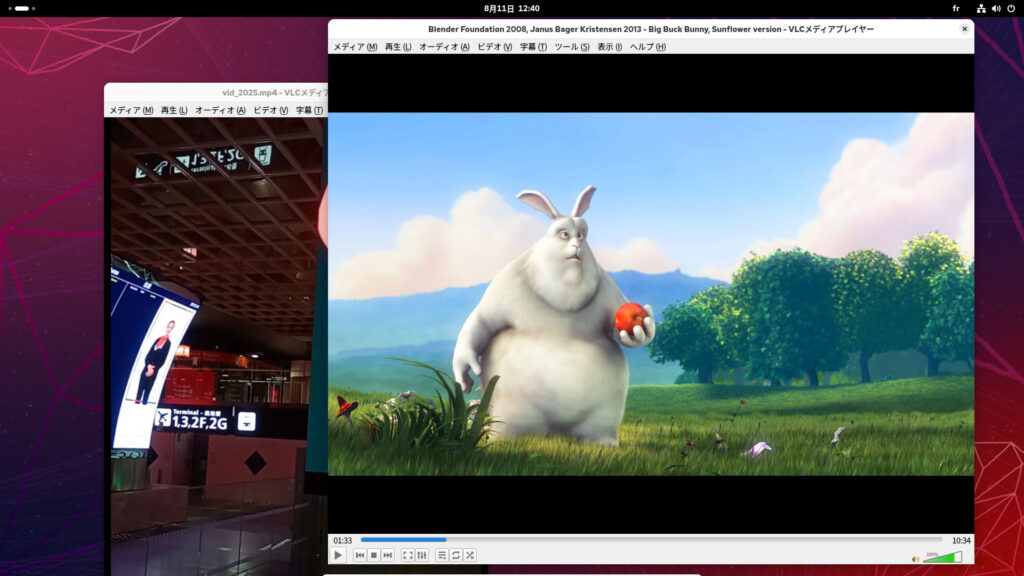Seek along the playback progress bar
1024x576 pixels.
pyautogui.click(x=651, y=540)
